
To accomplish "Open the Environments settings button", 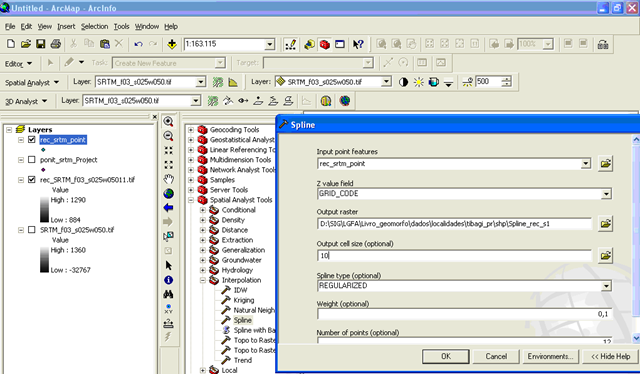I will point(550,356).
